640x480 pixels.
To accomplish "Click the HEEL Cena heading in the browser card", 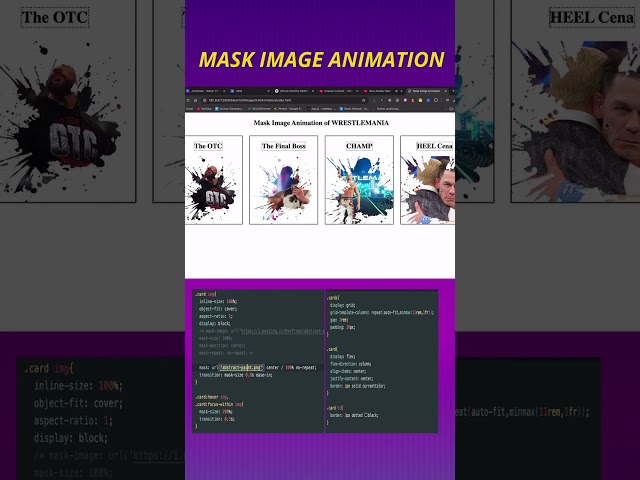I will pyautogui.click(x=435, y=146).
